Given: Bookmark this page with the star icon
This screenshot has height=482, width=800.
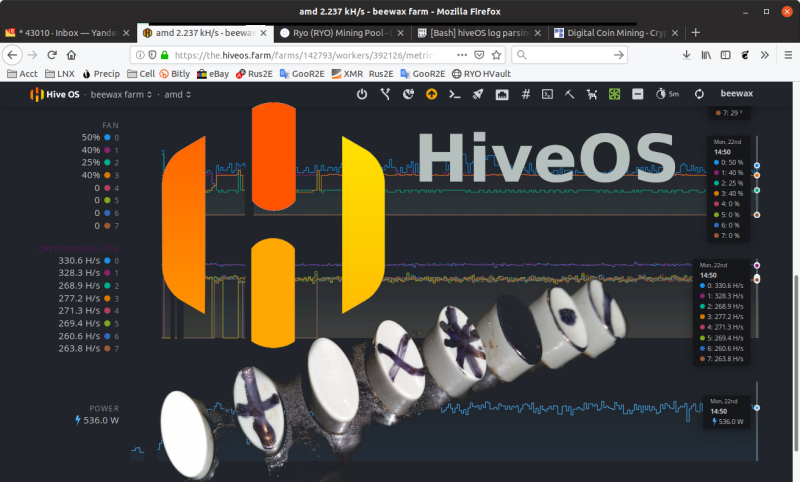Looking at the screenshot, I should [x=496, y=55].
